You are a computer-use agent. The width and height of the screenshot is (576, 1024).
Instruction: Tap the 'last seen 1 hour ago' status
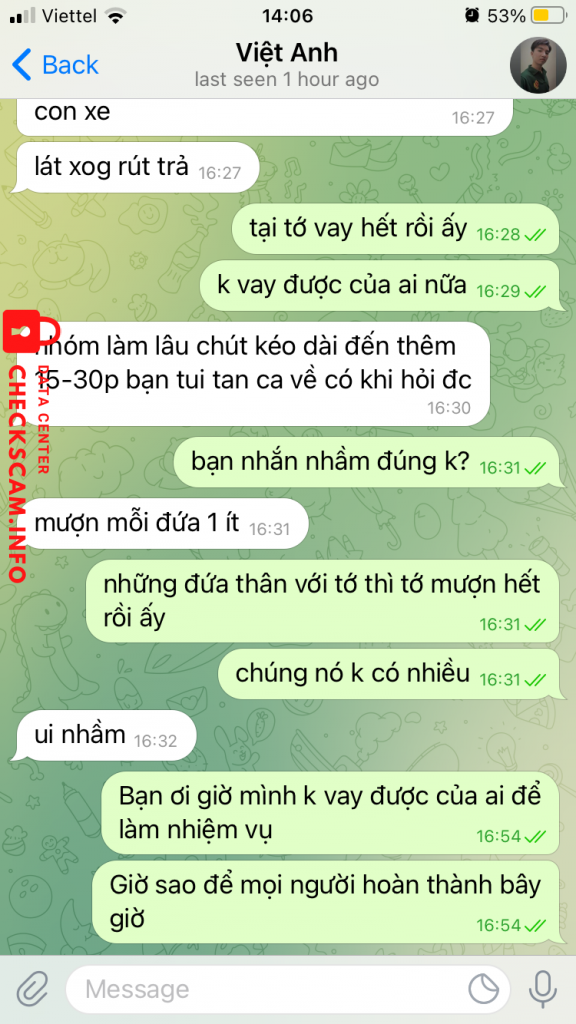pos(287,80)
